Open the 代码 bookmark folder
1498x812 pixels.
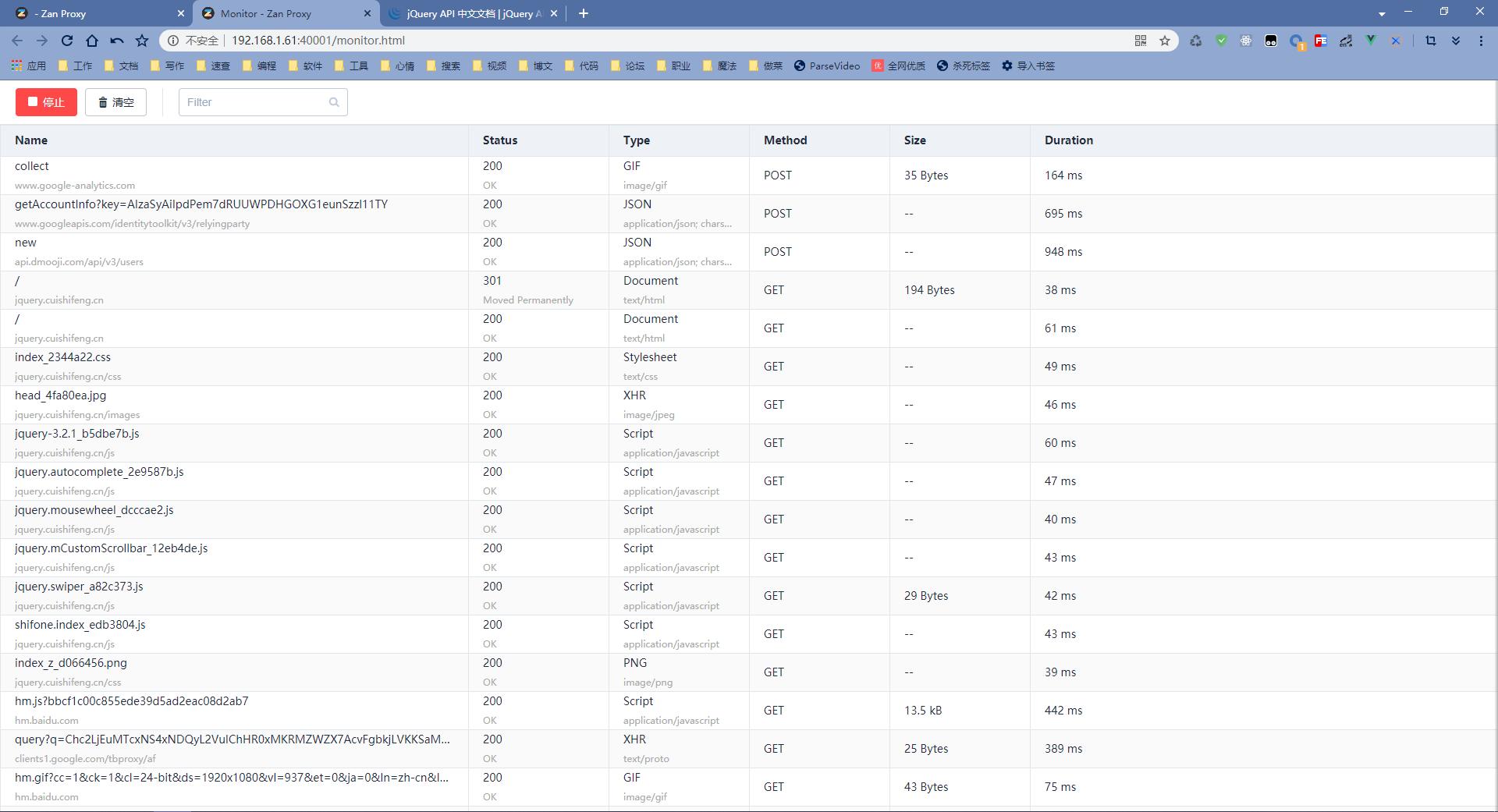pos(581,66)
